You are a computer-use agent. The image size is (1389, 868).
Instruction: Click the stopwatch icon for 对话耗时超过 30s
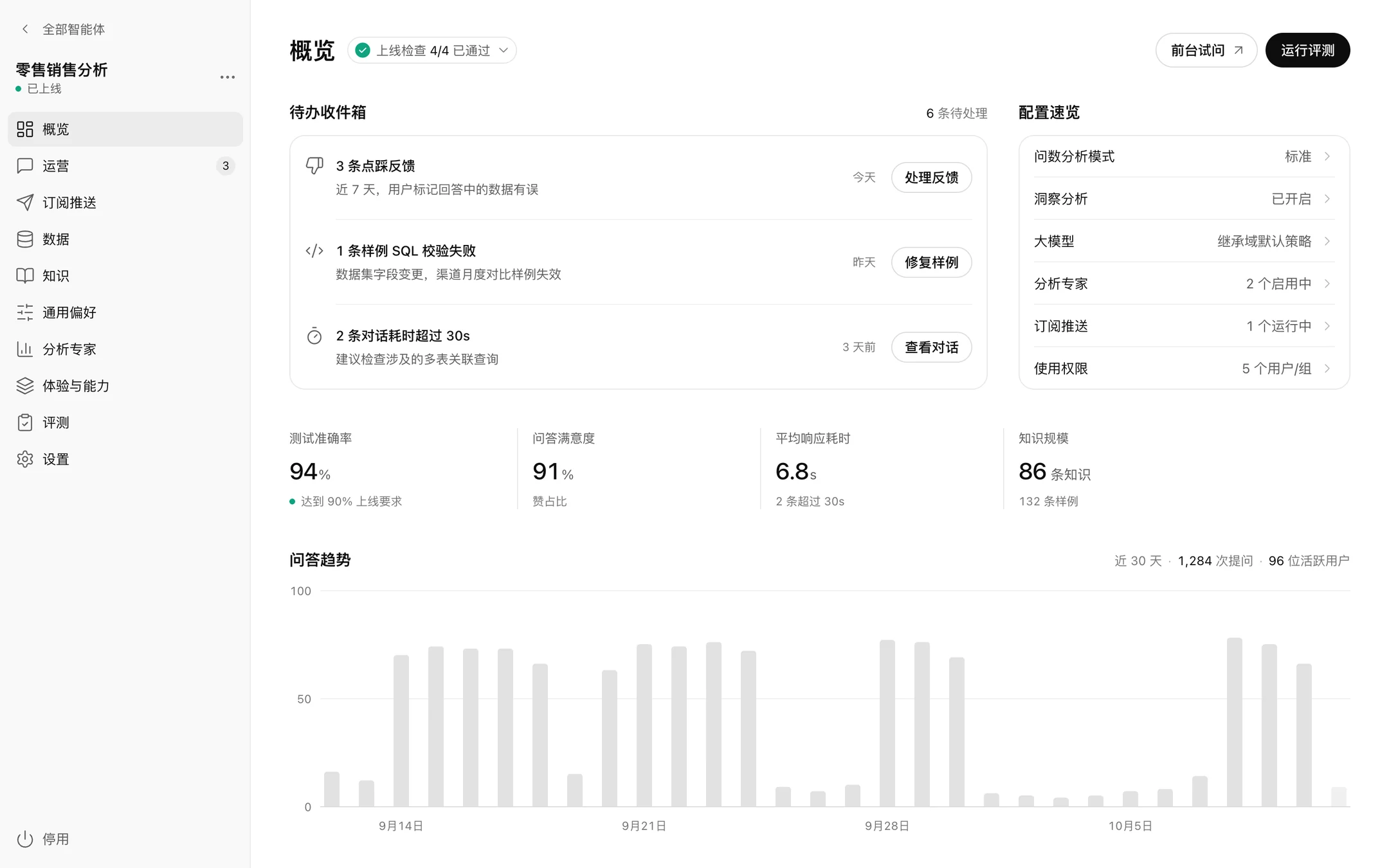coord(314,336)
